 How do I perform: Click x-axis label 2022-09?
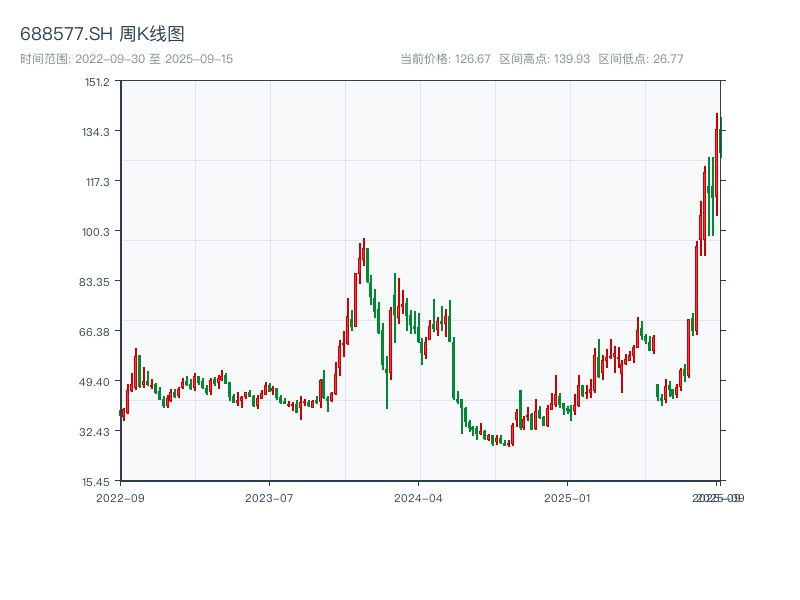[x=120, y=498]
